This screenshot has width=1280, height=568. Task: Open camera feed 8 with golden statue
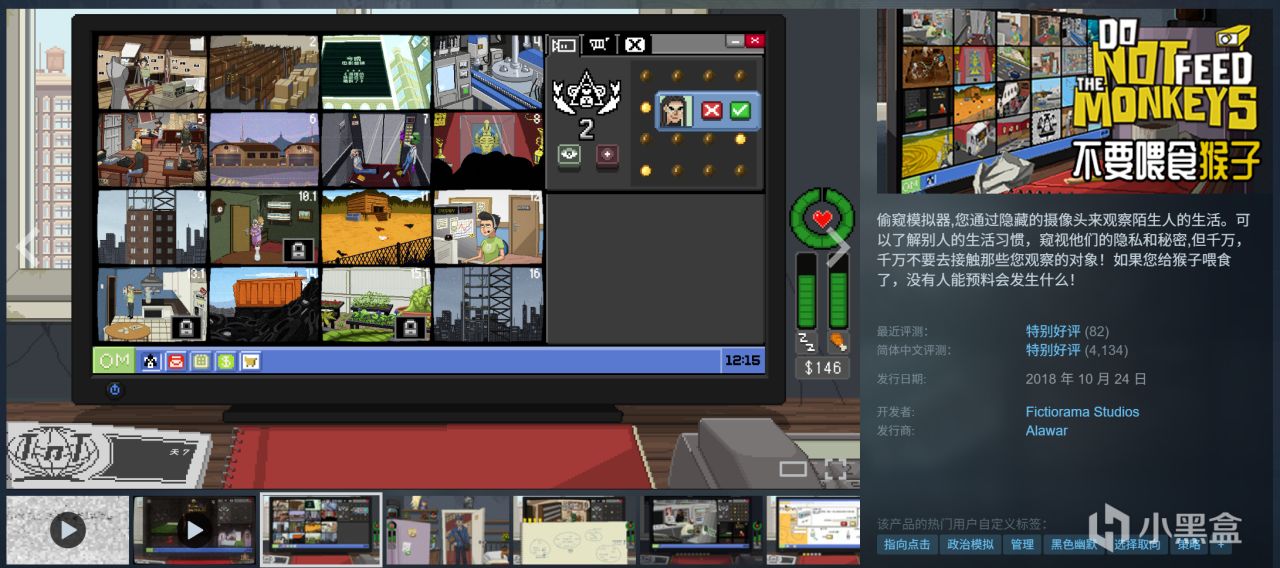pos(488,149)
